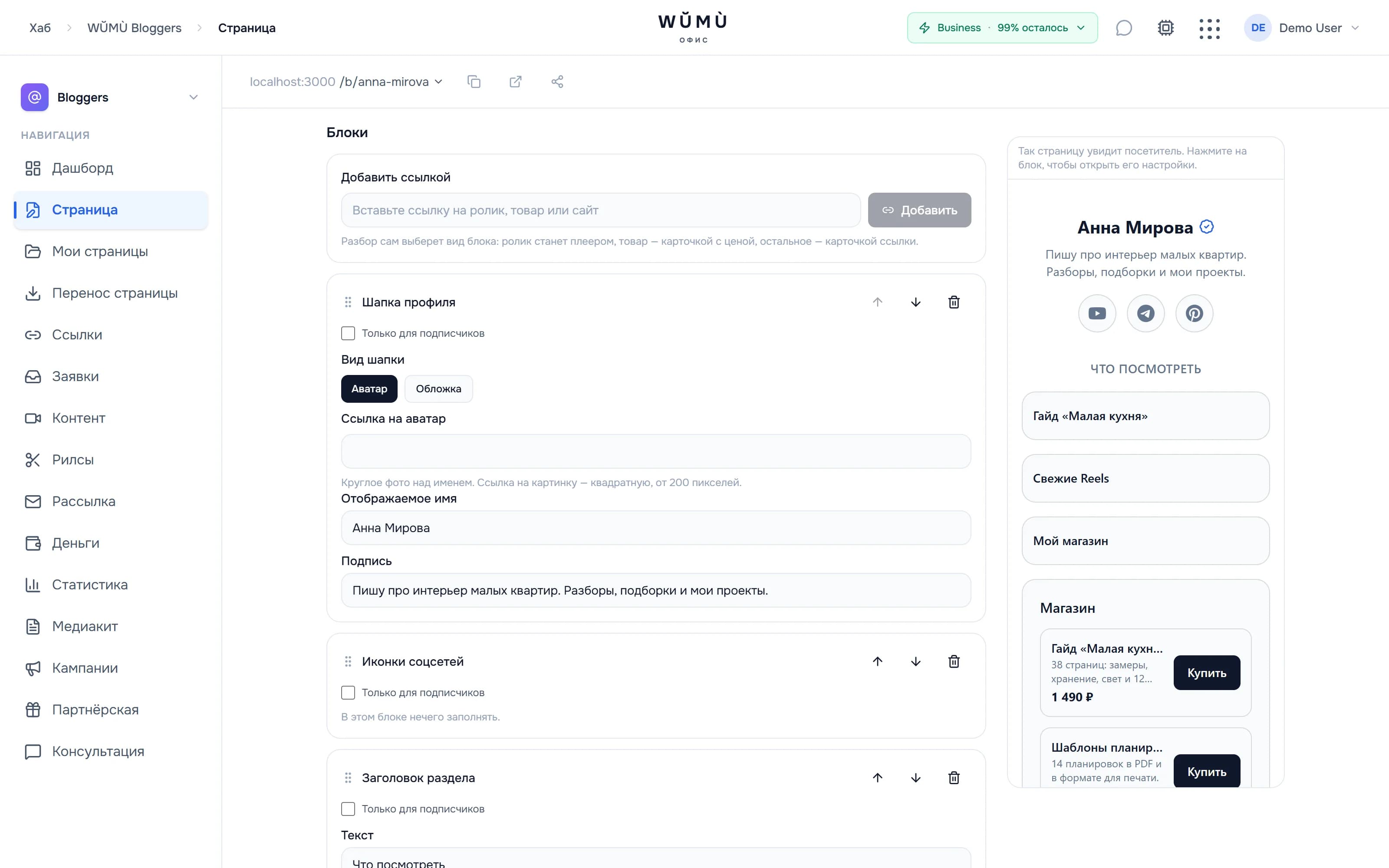Delete the Иконки соцсетей block

tap(953, 661)
